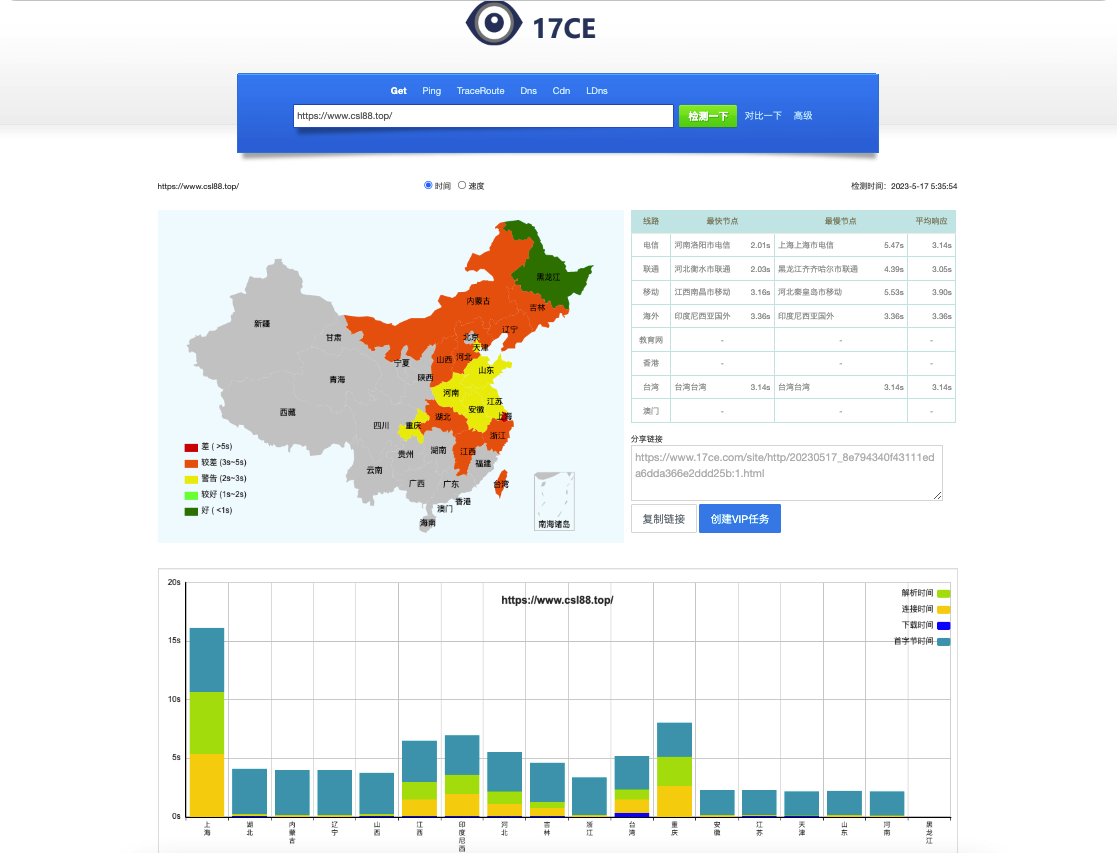Click the 南海诸岛 inset map
Image resolution: width=1117 pixels, height=853 pixels.
554,501
